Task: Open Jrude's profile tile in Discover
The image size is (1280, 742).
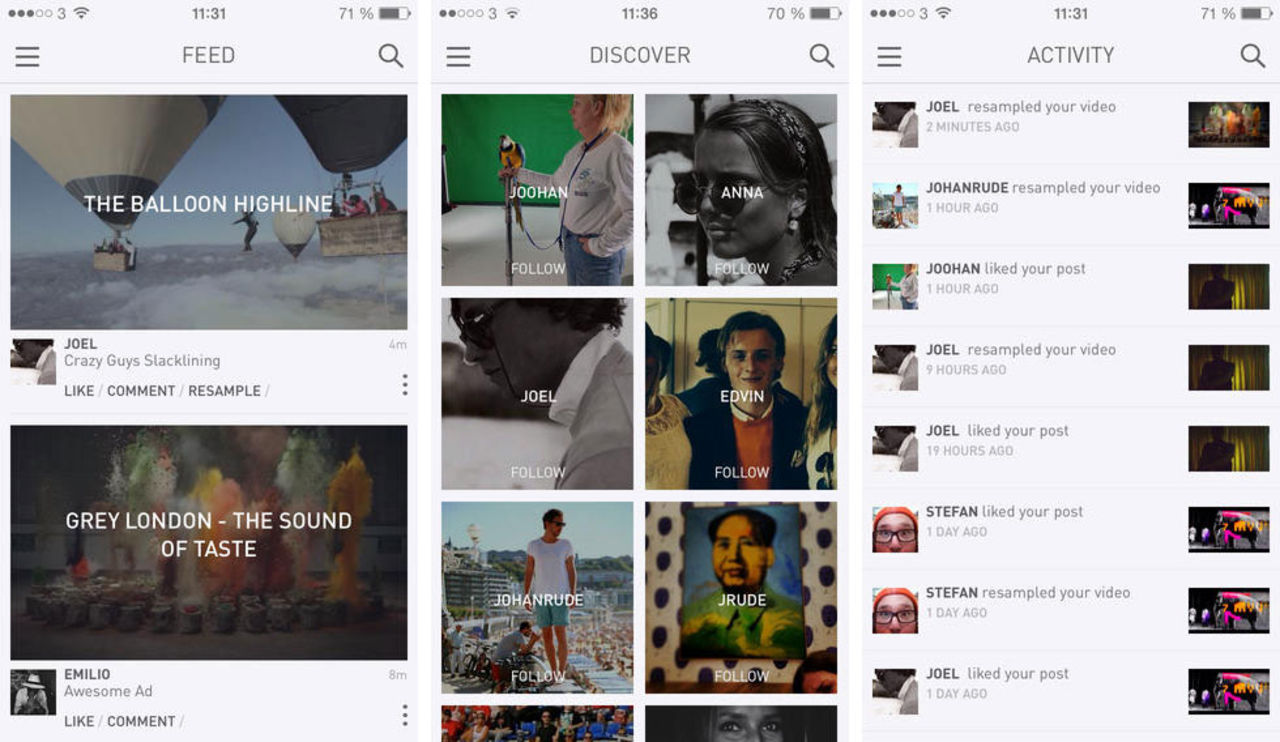Action: [x=741, y=597]
